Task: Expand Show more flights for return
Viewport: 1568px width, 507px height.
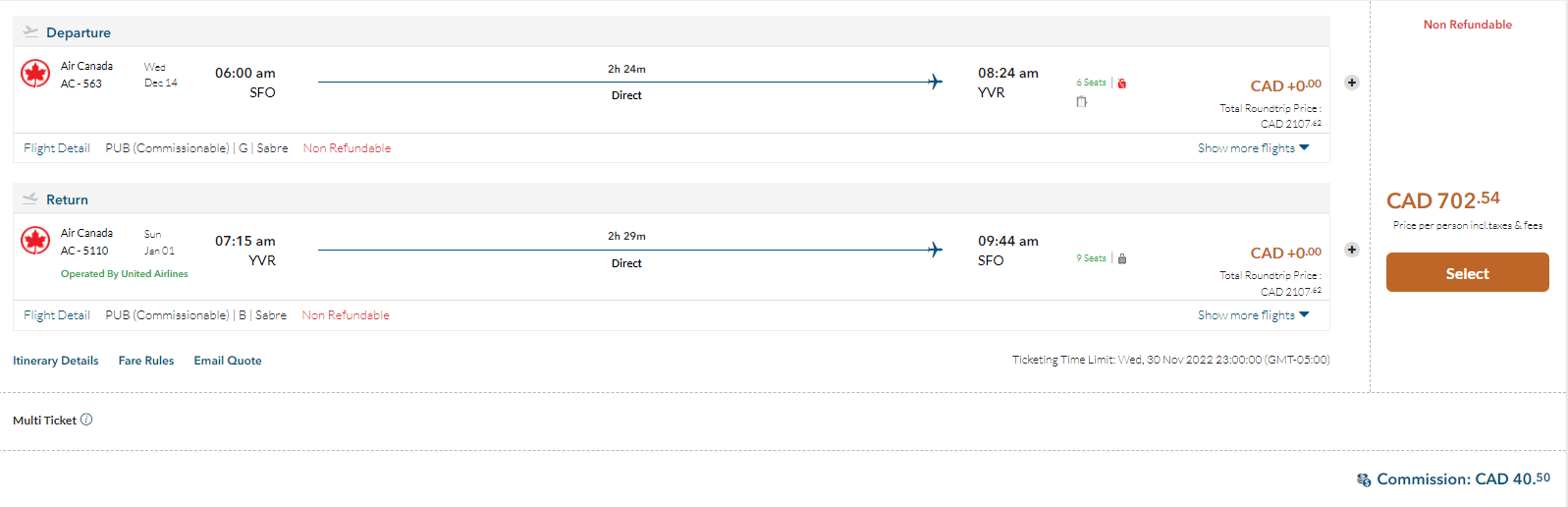Action: click(1253, 315)
